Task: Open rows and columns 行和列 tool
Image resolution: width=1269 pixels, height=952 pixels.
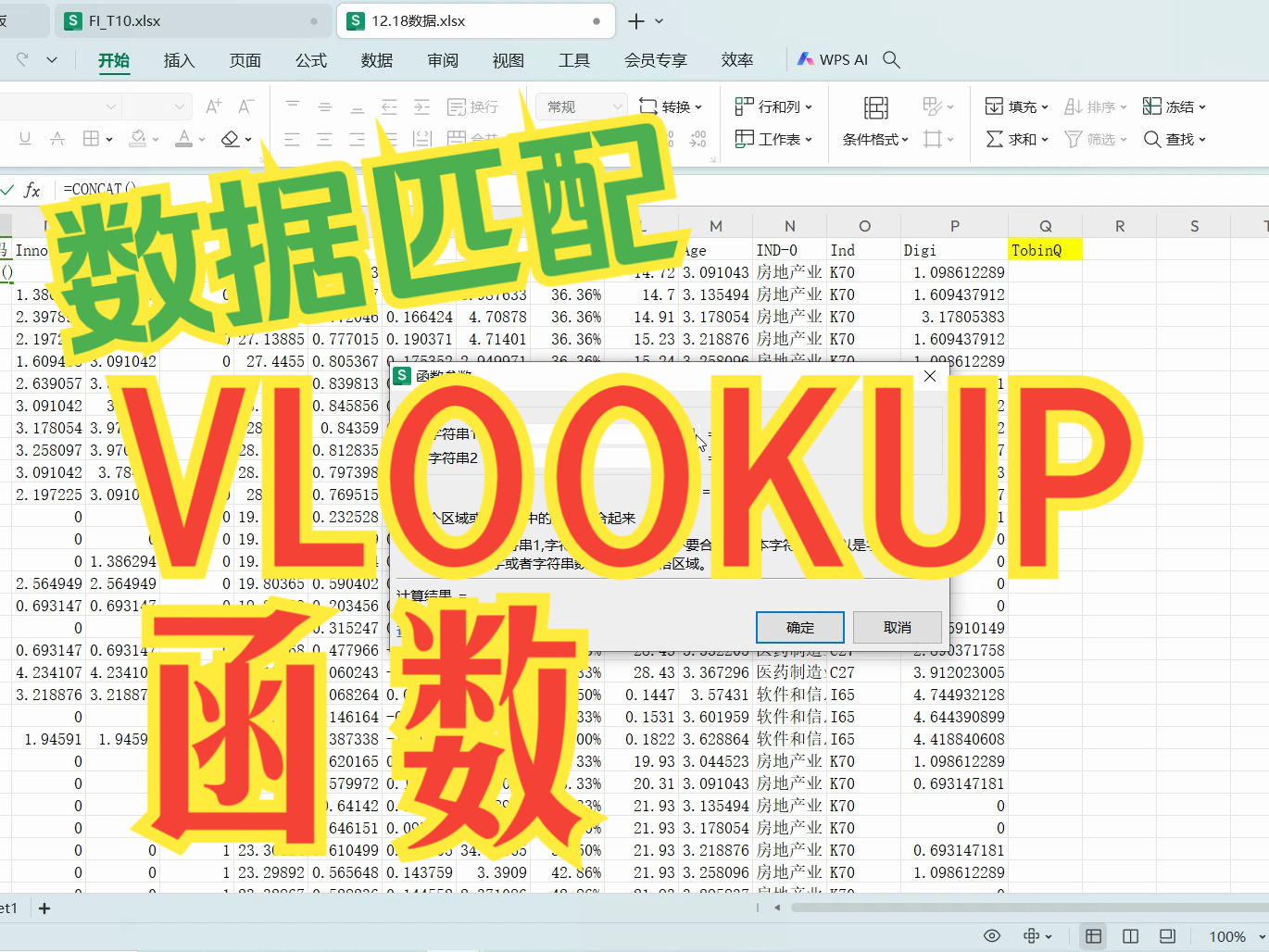Action: click(x=772, y=106)
